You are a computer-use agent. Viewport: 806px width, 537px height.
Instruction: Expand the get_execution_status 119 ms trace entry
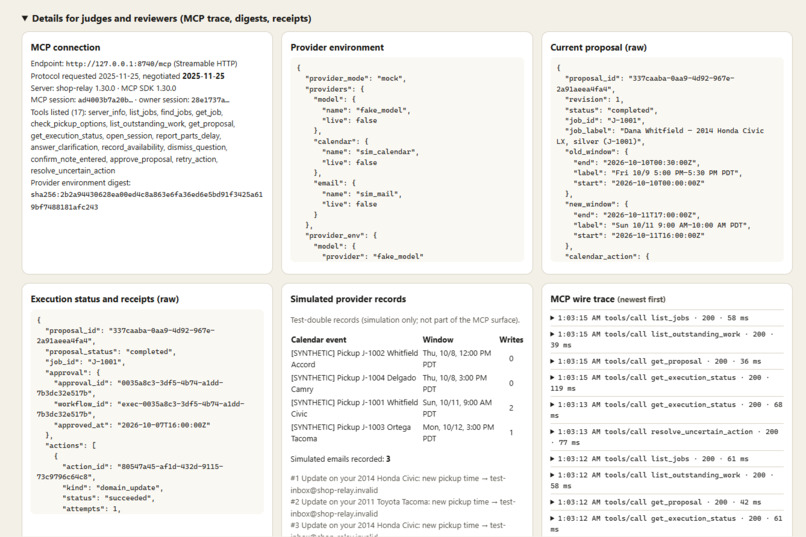(666, 383)
